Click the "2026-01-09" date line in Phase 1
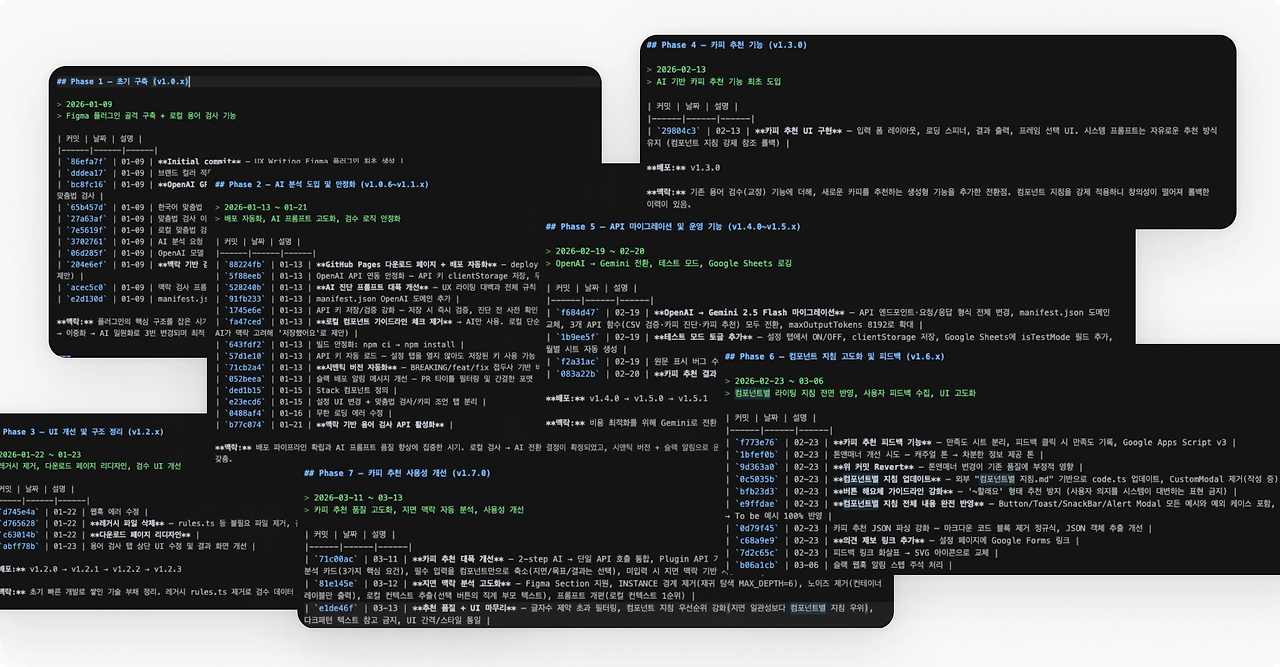1280x667 pixels. [89, 104]
